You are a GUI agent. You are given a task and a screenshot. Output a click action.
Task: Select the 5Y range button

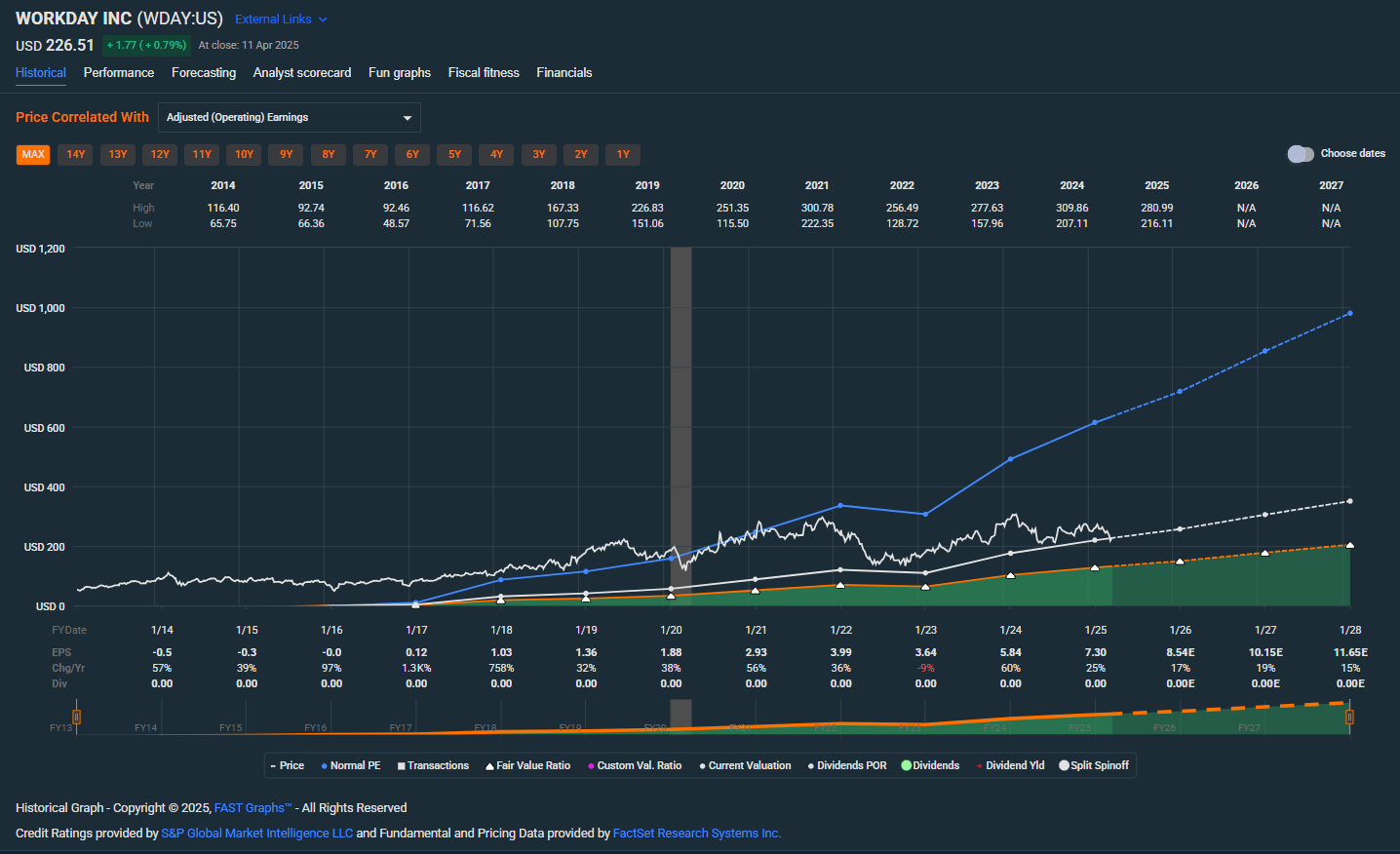453,154
